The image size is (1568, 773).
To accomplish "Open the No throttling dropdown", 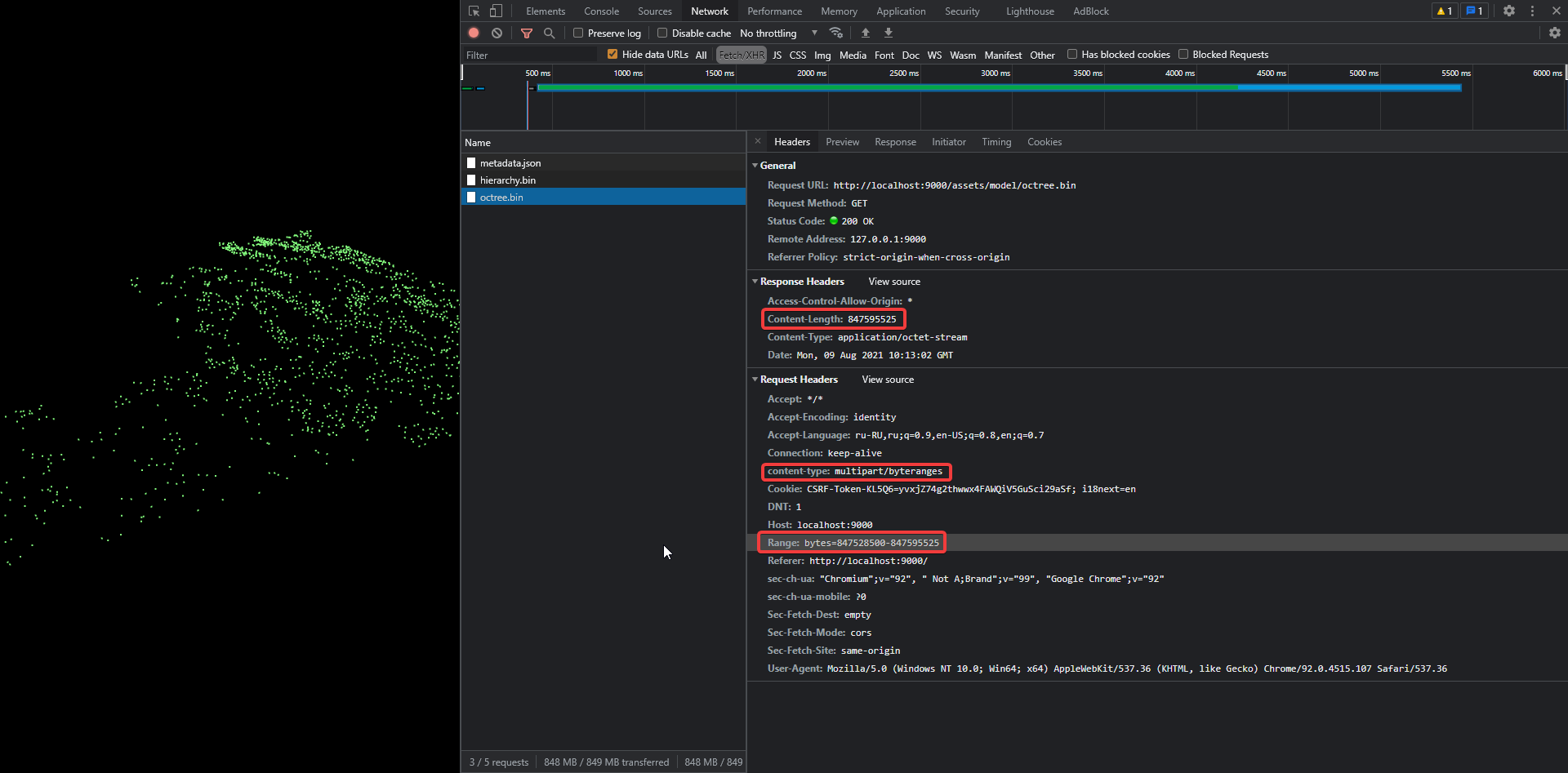I will [768, 33].
